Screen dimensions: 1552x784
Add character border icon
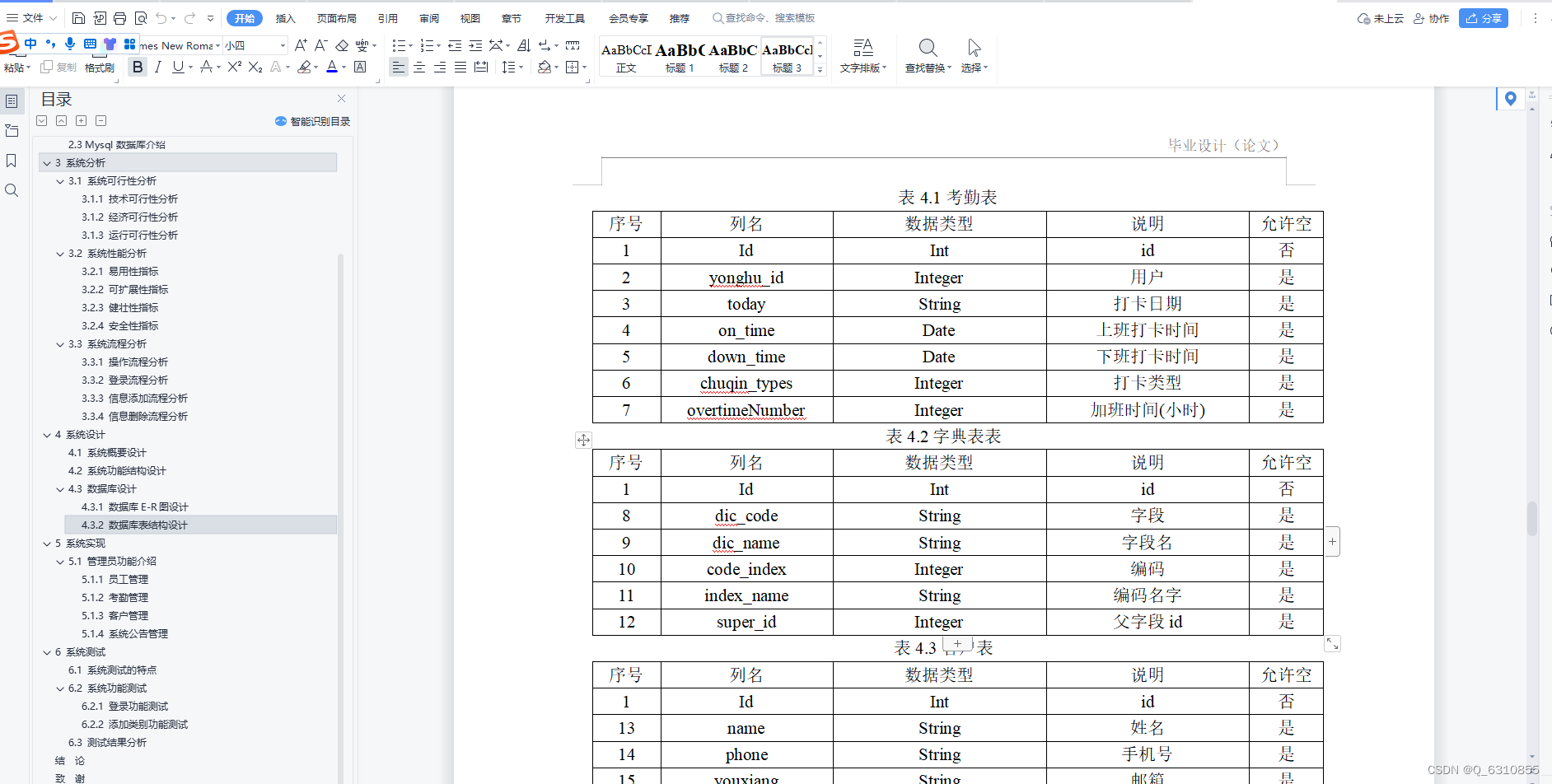(x=360, y=67)
